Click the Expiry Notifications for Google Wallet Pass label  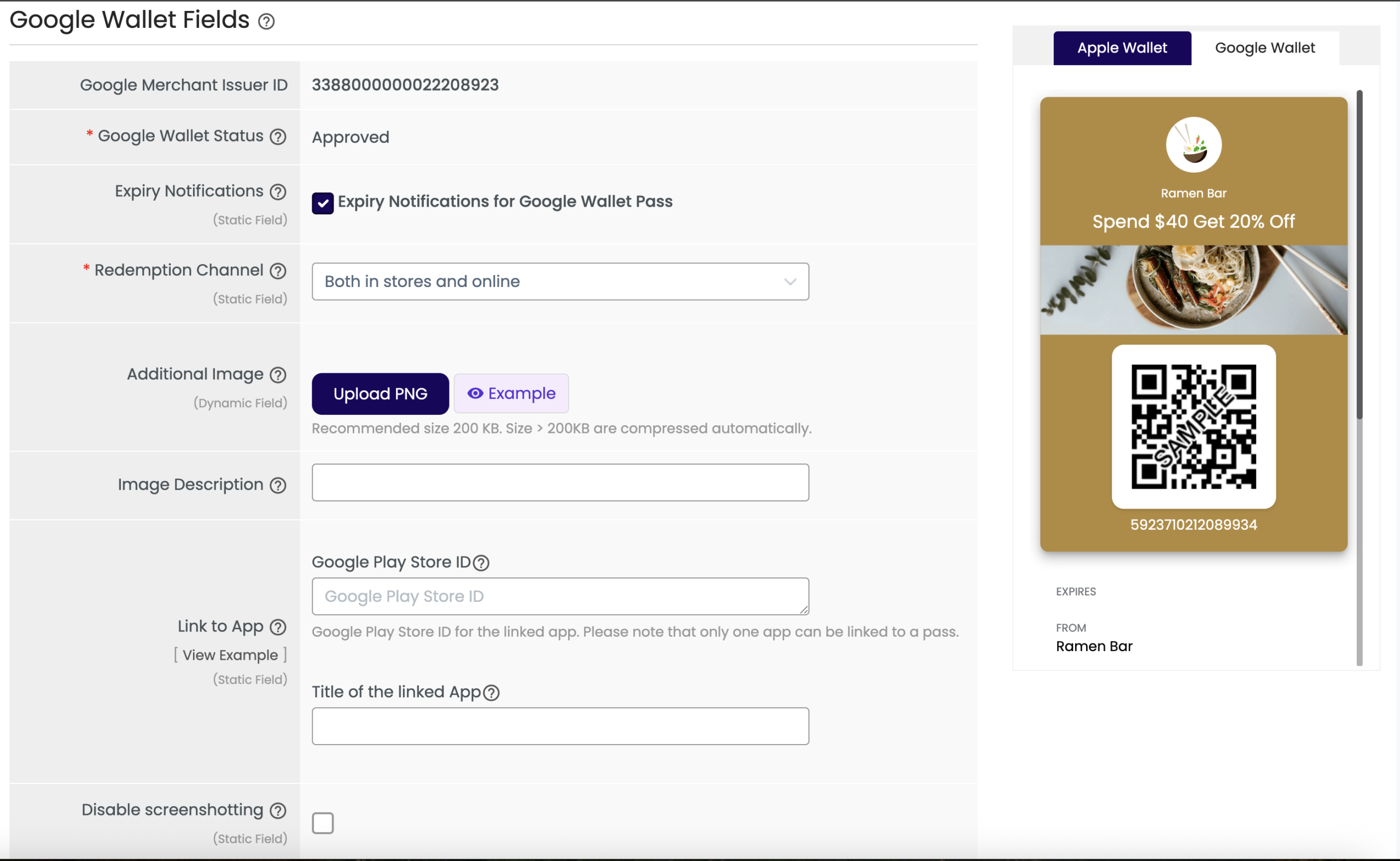tap(505, 202)
